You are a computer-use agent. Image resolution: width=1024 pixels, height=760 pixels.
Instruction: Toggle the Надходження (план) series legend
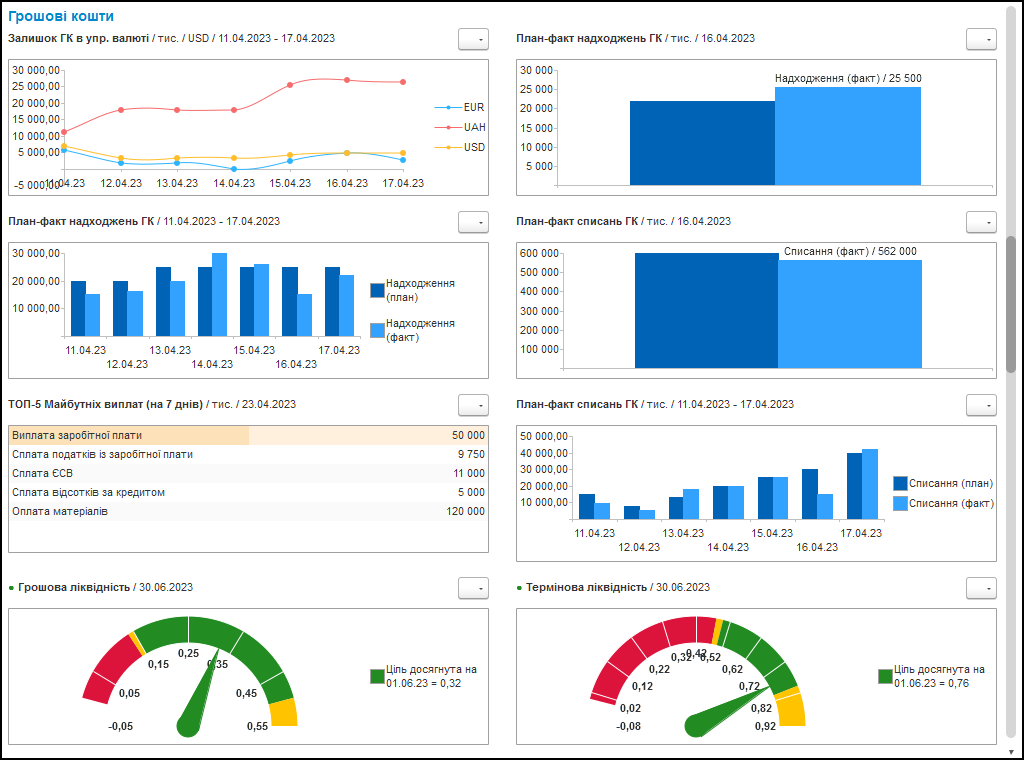click(x=377, y=290)
